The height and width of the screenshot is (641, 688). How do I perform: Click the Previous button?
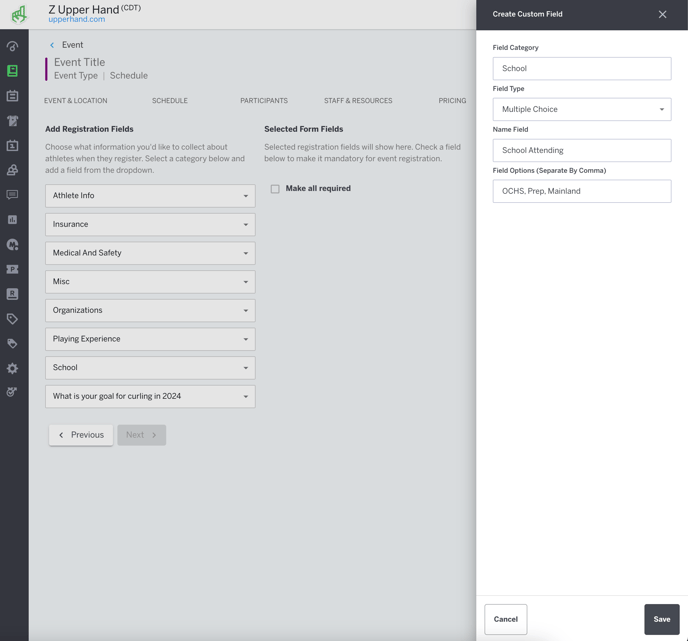[x=81, y=435]
